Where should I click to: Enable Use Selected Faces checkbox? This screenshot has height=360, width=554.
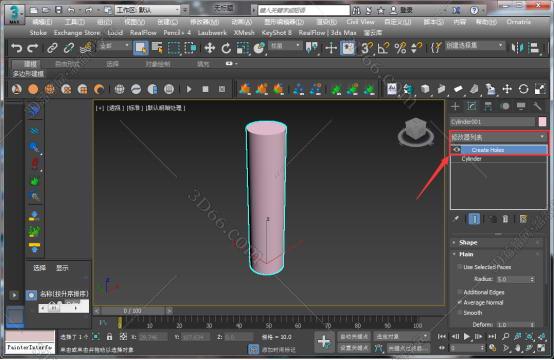coord(460,267)
